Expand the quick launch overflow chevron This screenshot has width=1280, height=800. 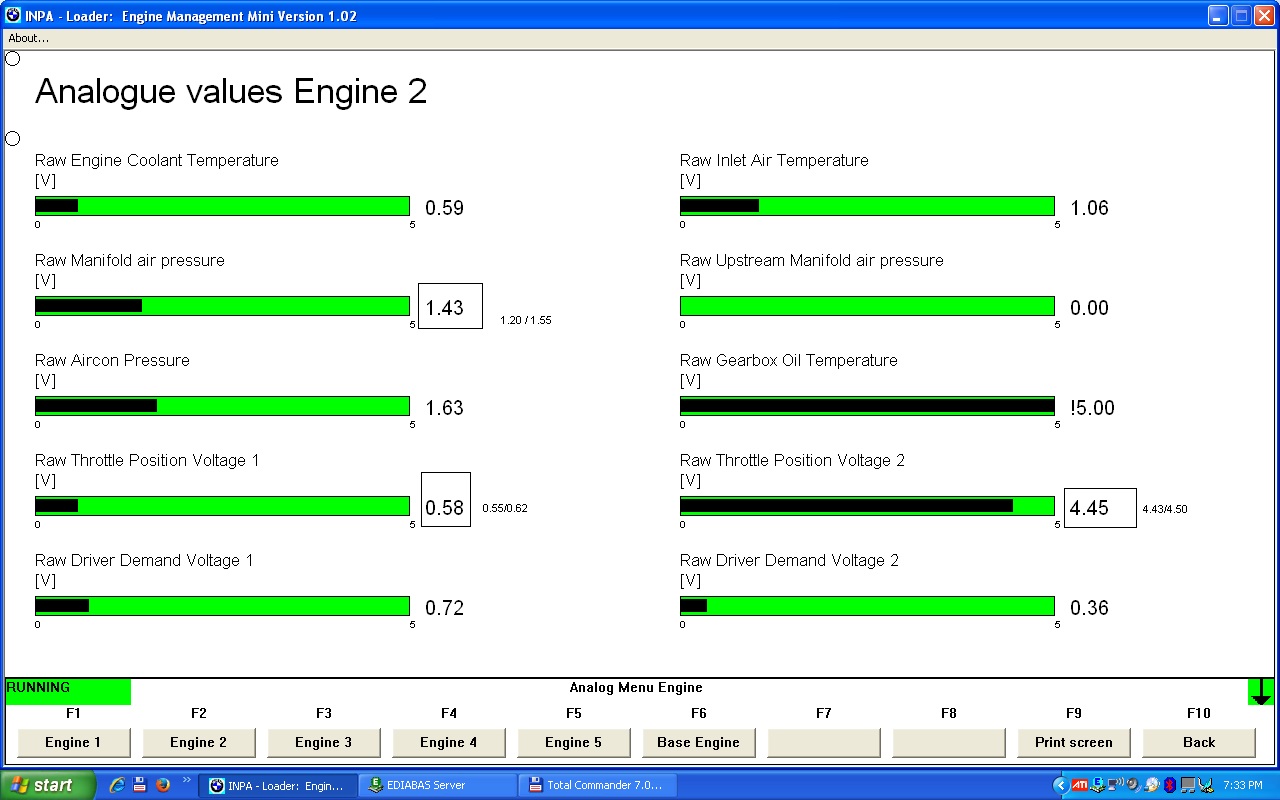pos(186,780)
